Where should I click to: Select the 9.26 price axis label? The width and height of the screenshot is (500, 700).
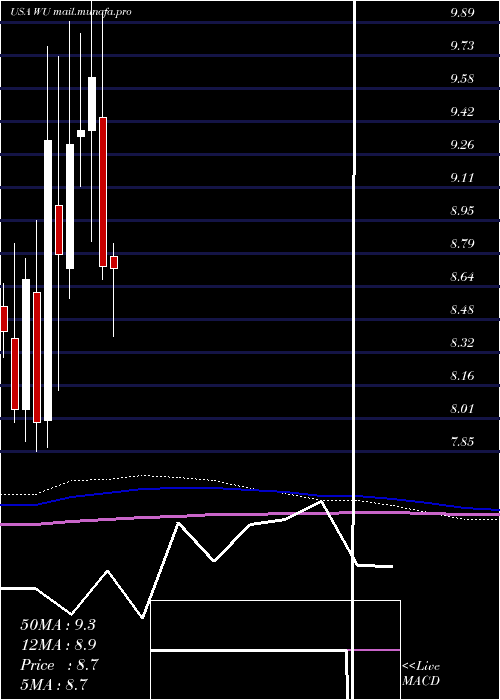pyautogui.click(x=462, y=145)
